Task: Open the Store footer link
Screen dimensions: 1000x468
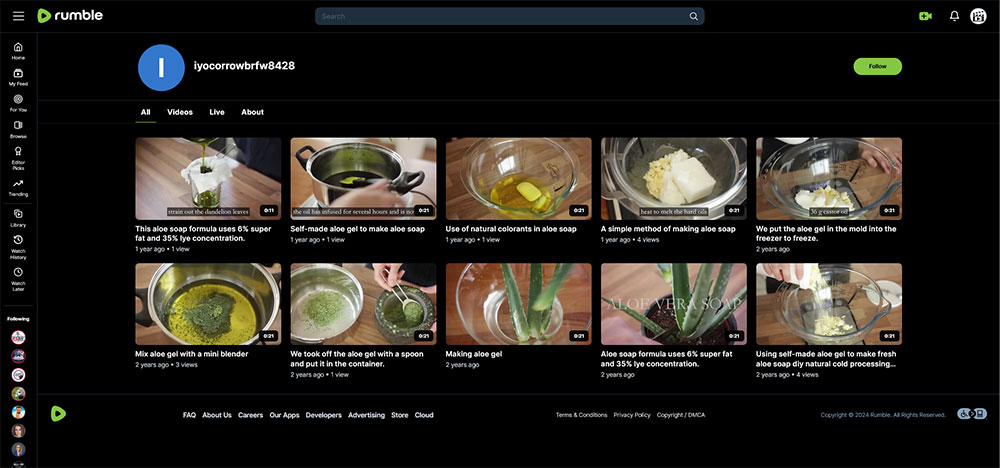Action: click(x=400, y=415)
